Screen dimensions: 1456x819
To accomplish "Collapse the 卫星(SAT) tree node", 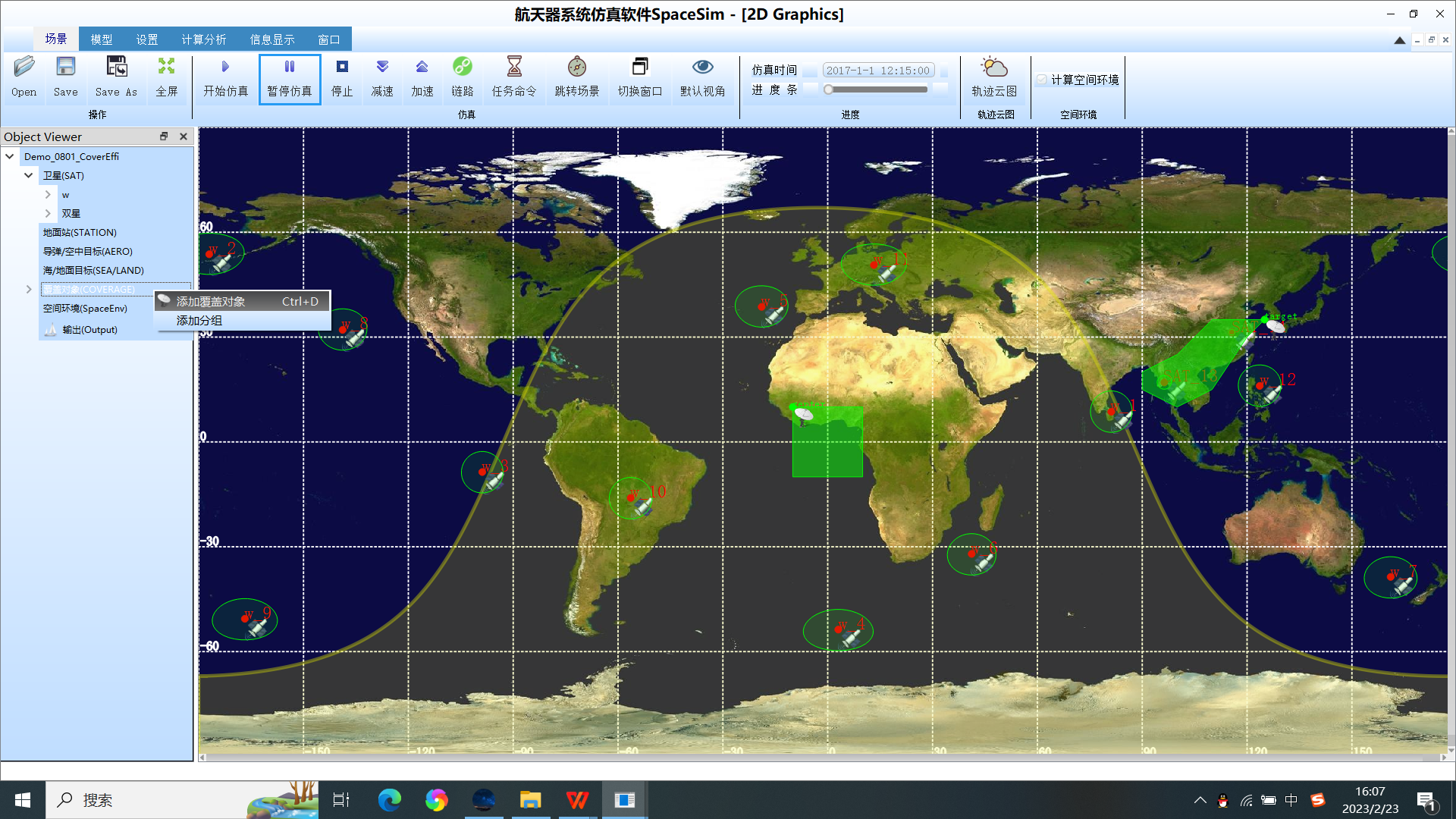I will 29,175.
